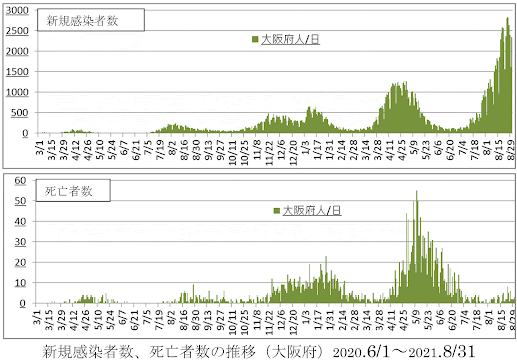Click the tallest death bar near 55 in May
This screenshot has width=517, height=362.
click(x=416, y=247)
